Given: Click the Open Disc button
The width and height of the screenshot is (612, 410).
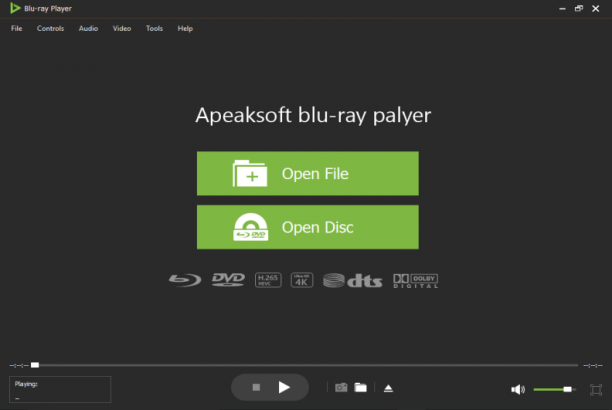Looking at the screenshot, I should tap(308, 227).
